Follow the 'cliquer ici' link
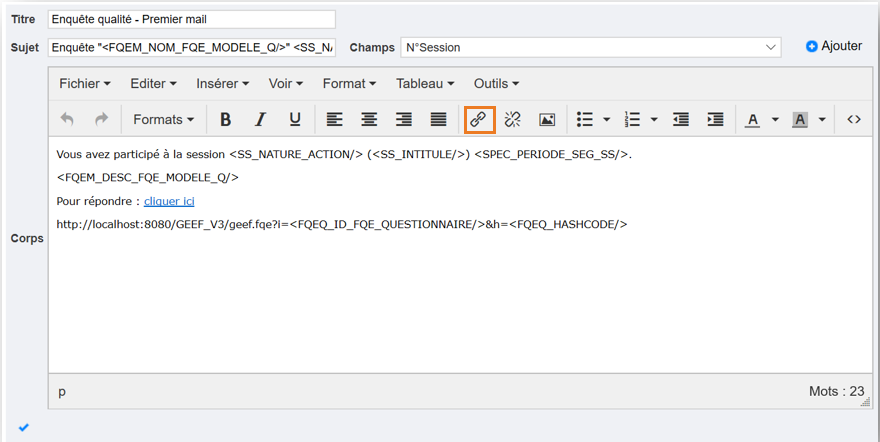This screenshot has width=880, height=442. tap(169, 201)
